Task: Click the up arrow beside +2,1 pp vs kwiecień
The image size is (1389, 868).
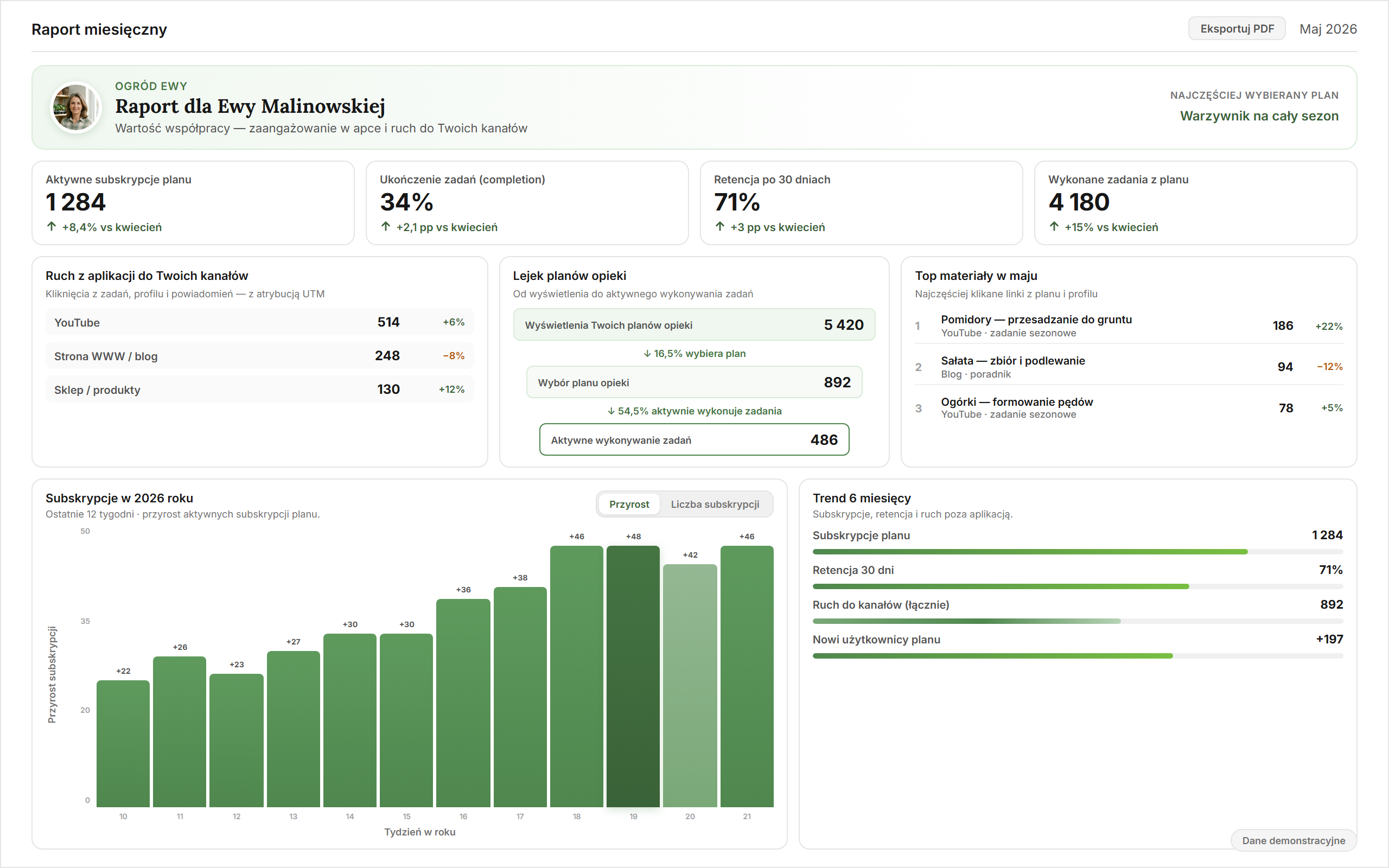Action: coord(386,227)
